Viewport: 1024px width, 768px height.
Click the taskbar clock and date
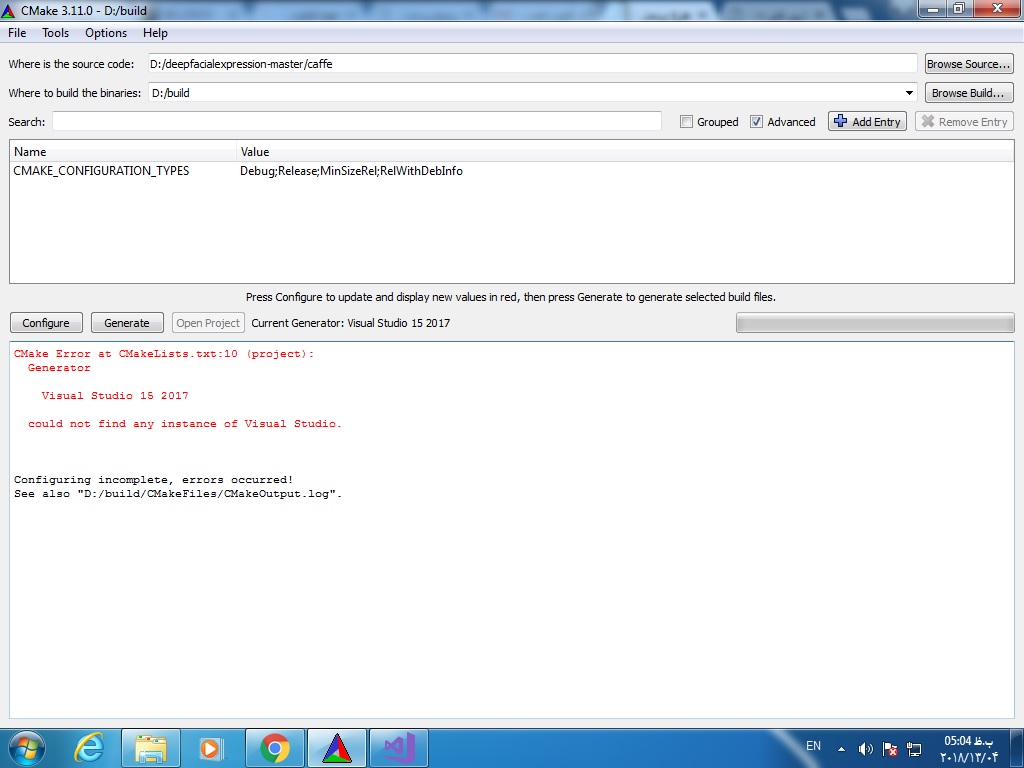[x=969, y=749]
